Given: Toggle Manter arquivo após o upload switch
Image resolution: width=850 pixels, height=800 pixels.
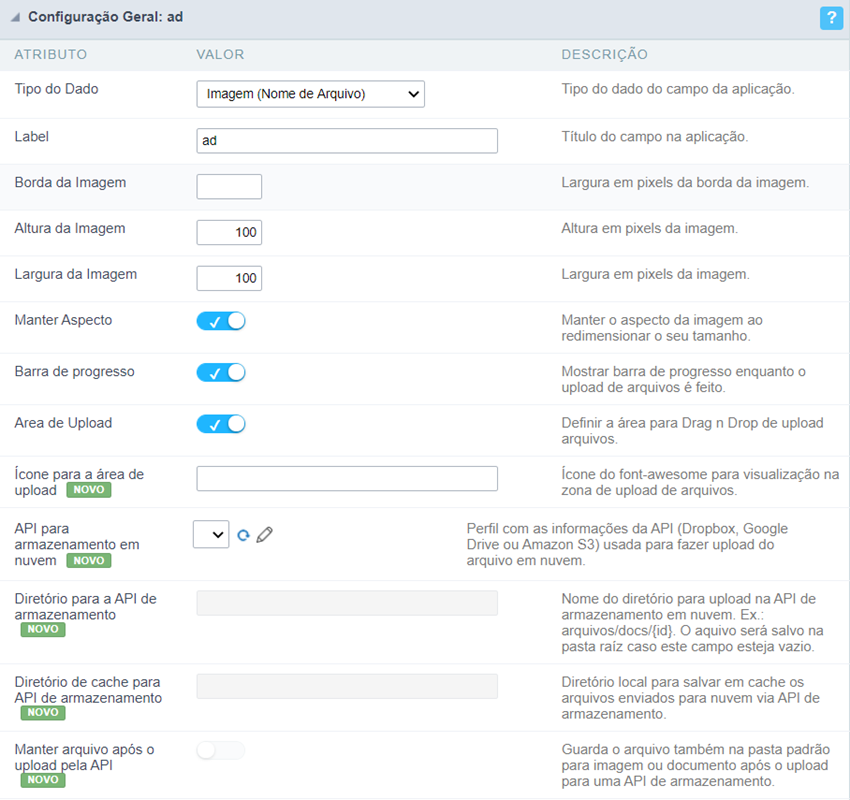Looking at the screenshot, I should click(221, 750).
